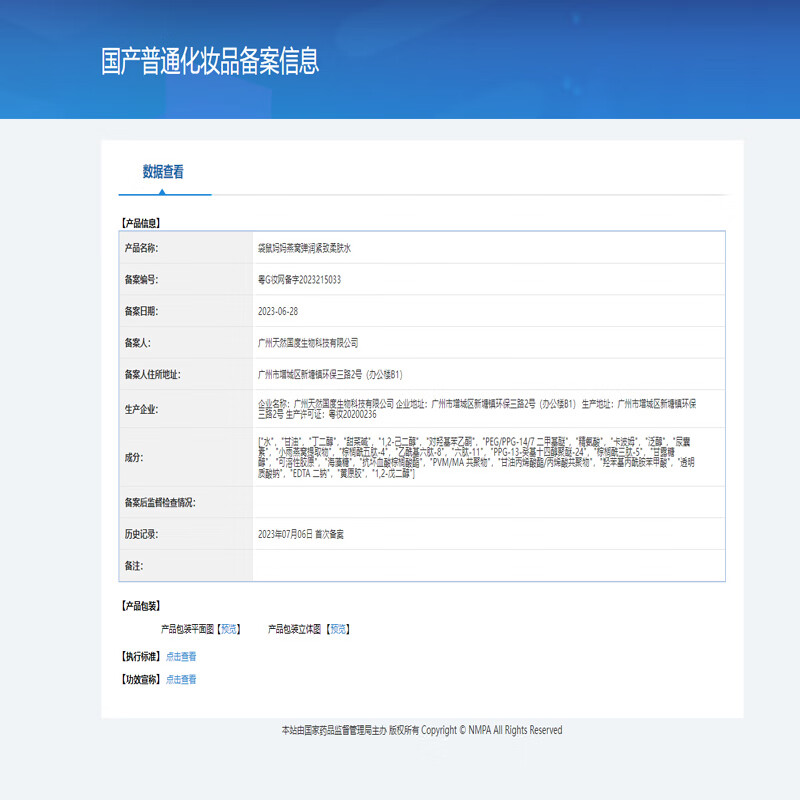Select the 产品名称 label cell
800x800 pixels.
click(x=143, y=247)
